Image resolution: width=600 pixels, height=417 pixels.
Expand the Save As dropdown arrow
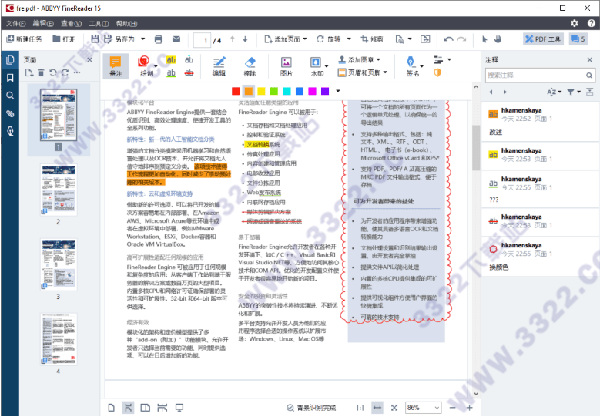click(143, 39)
